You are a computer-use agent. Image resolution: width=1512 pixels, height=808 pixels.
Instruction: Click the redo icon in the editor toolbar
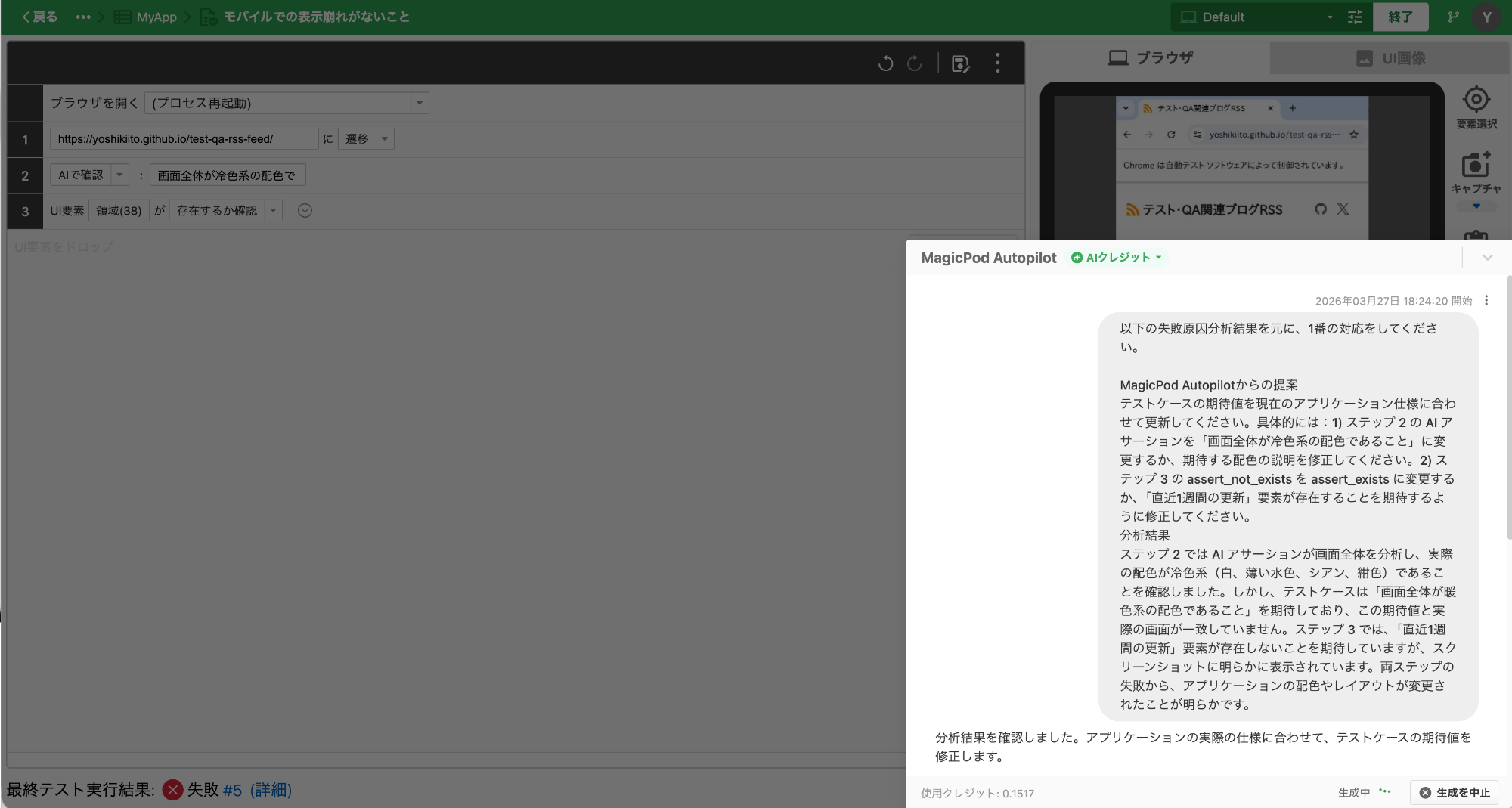click(x=915, y=63)
